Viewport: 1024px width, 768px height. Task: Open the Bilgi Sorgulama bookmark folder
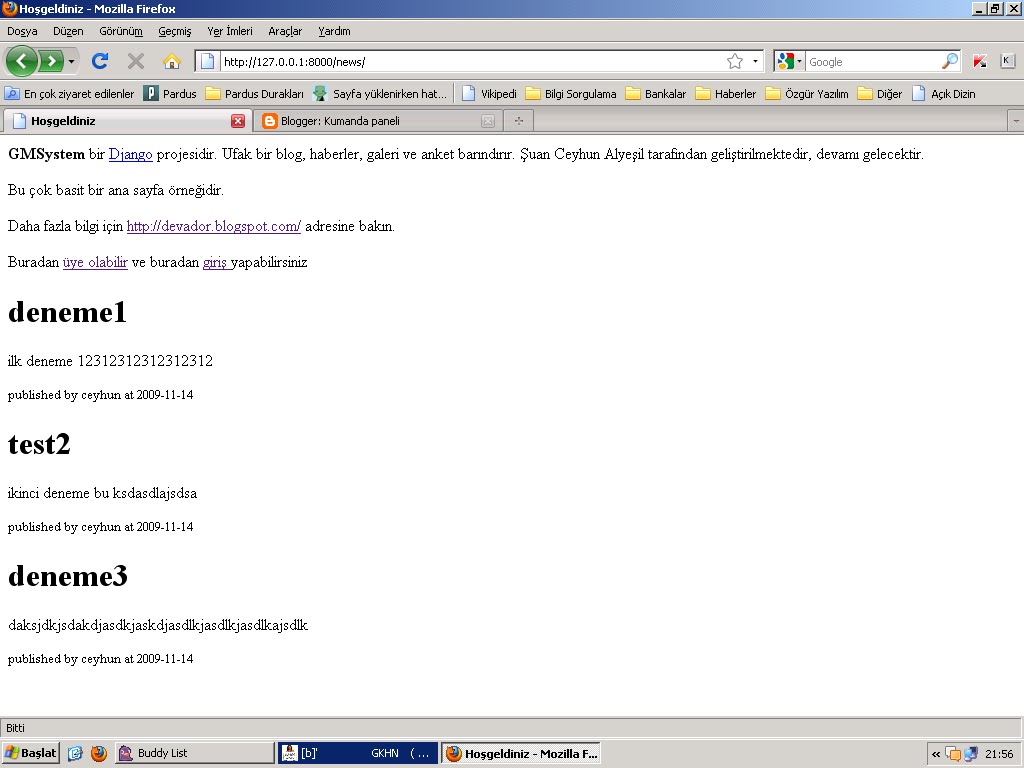[x=571, y=93]
